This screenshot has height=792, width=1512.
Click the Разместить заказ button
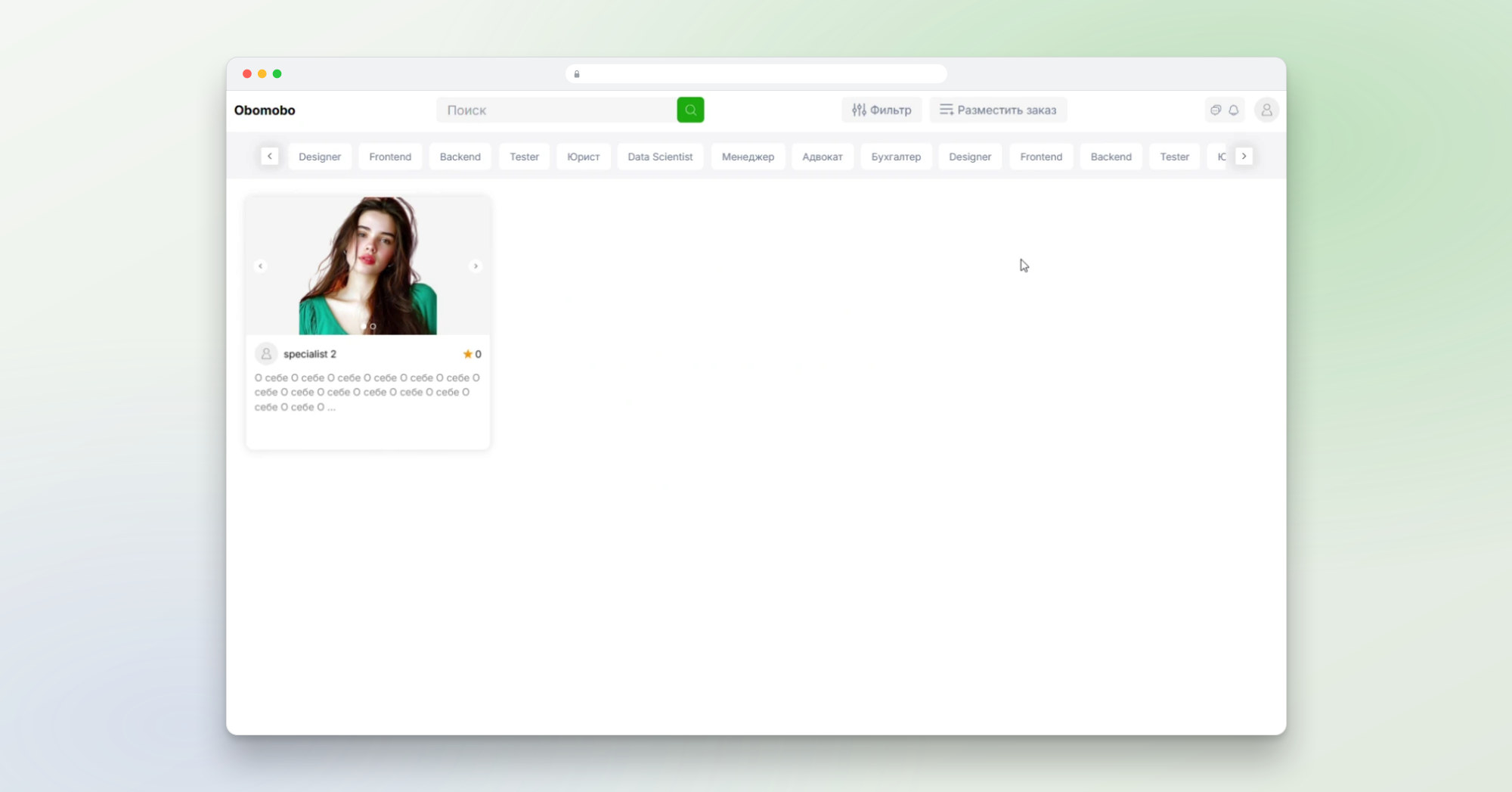[x=998, y=110]
